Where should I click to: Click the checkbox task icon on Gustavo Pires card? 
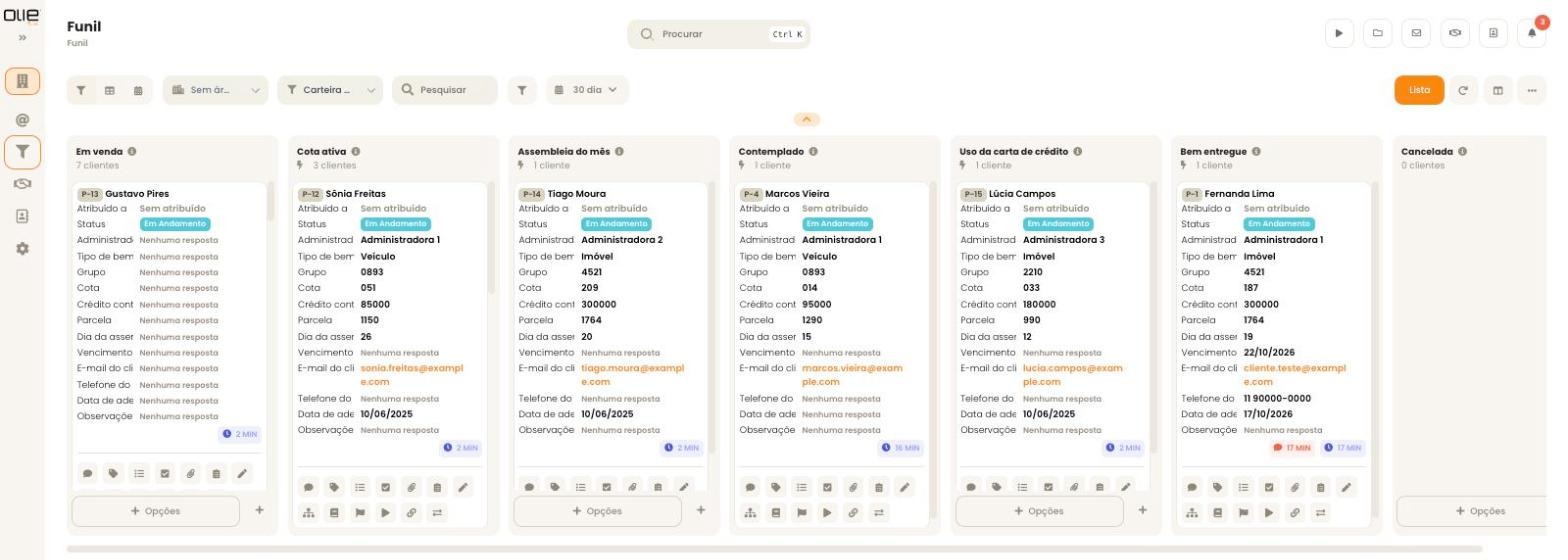[165, 474]
